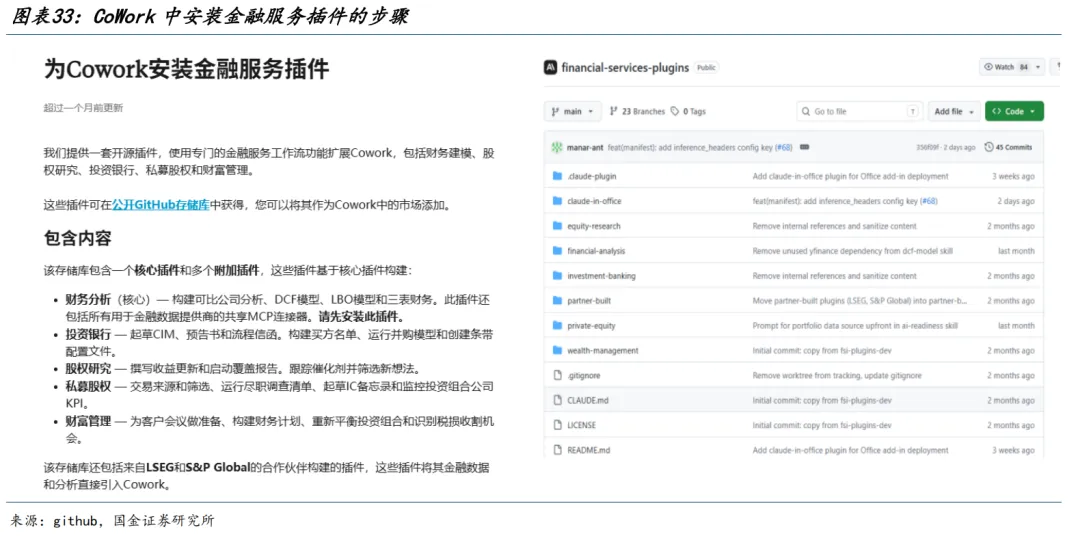1080x536 pixels.
Task: Open the .claude-plugin folder name
Action: pos(592,176)
